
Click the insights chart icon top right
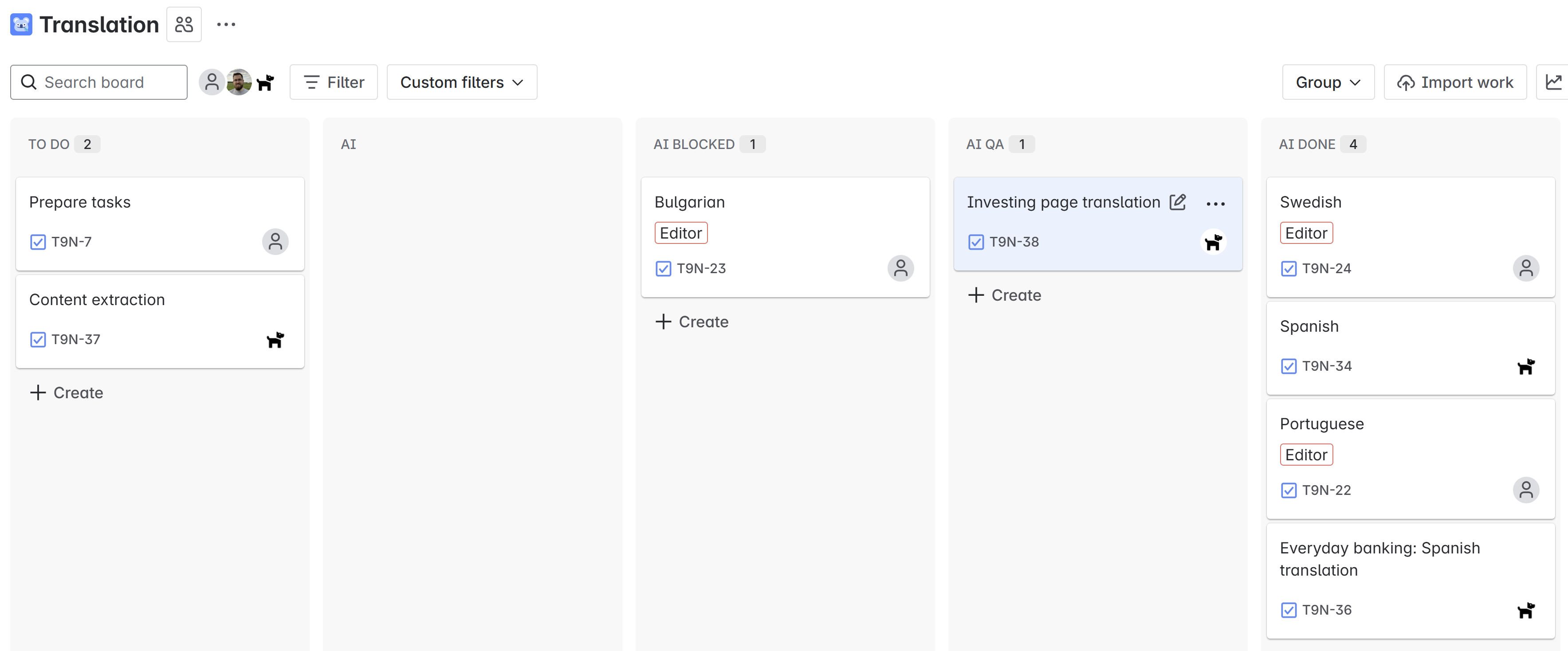pyautogui.click(x=1553, y=82)
